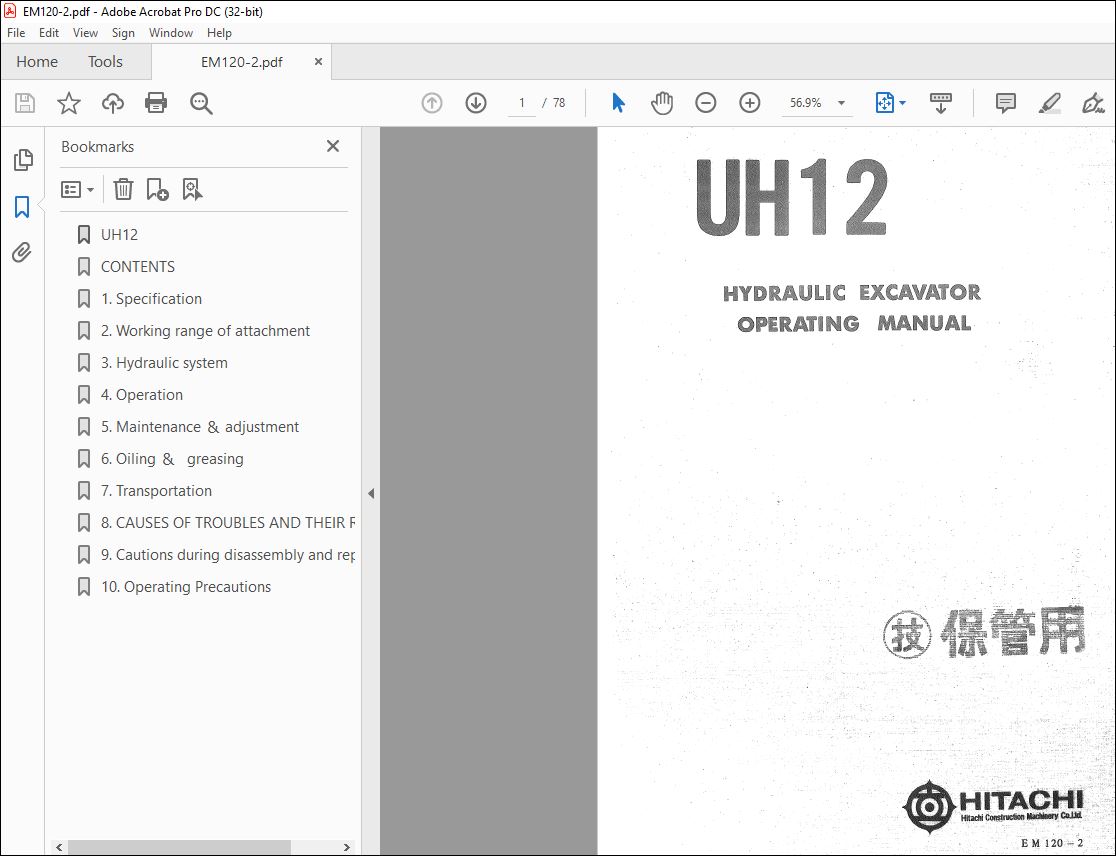Click the Save file icon
The image size is (1116, 856).
tap(25, 103)
